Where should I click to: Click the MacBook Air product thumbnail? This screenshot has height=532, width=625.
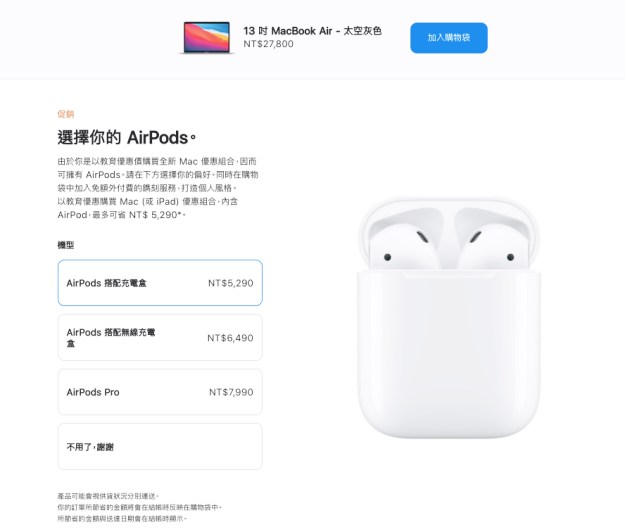coord(206,37)
